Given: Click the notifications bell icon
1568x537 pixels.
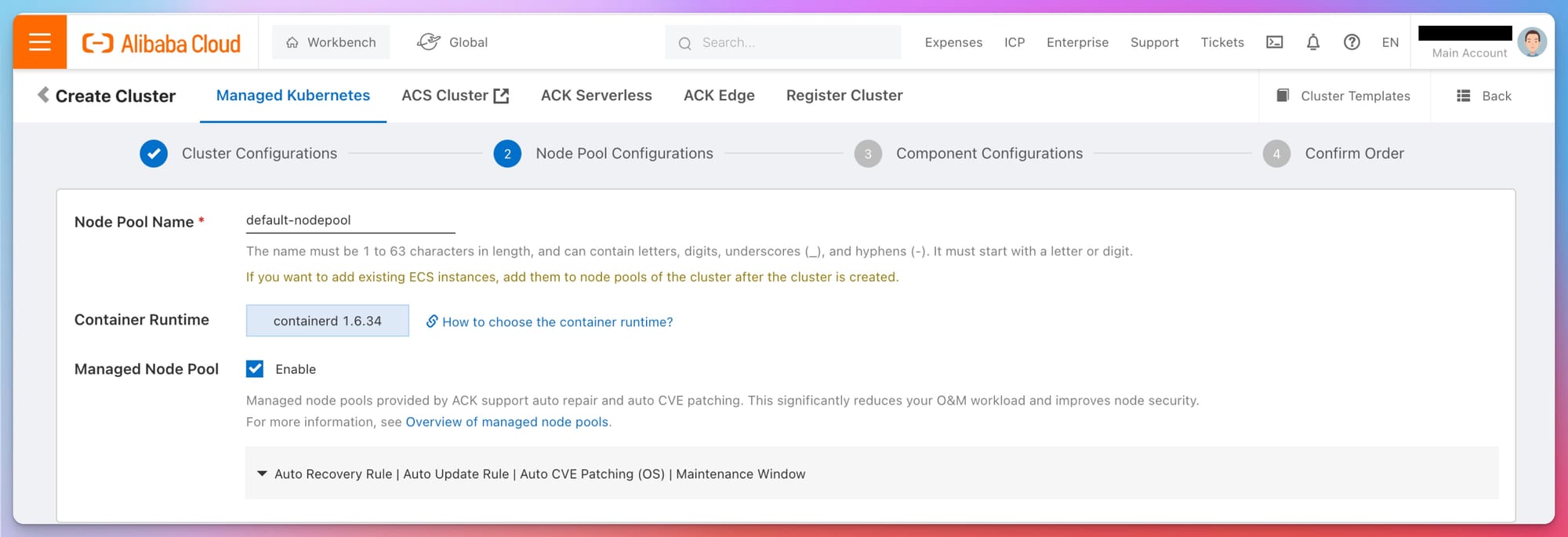Looking at the screenshot, I should coord(1313,42).
